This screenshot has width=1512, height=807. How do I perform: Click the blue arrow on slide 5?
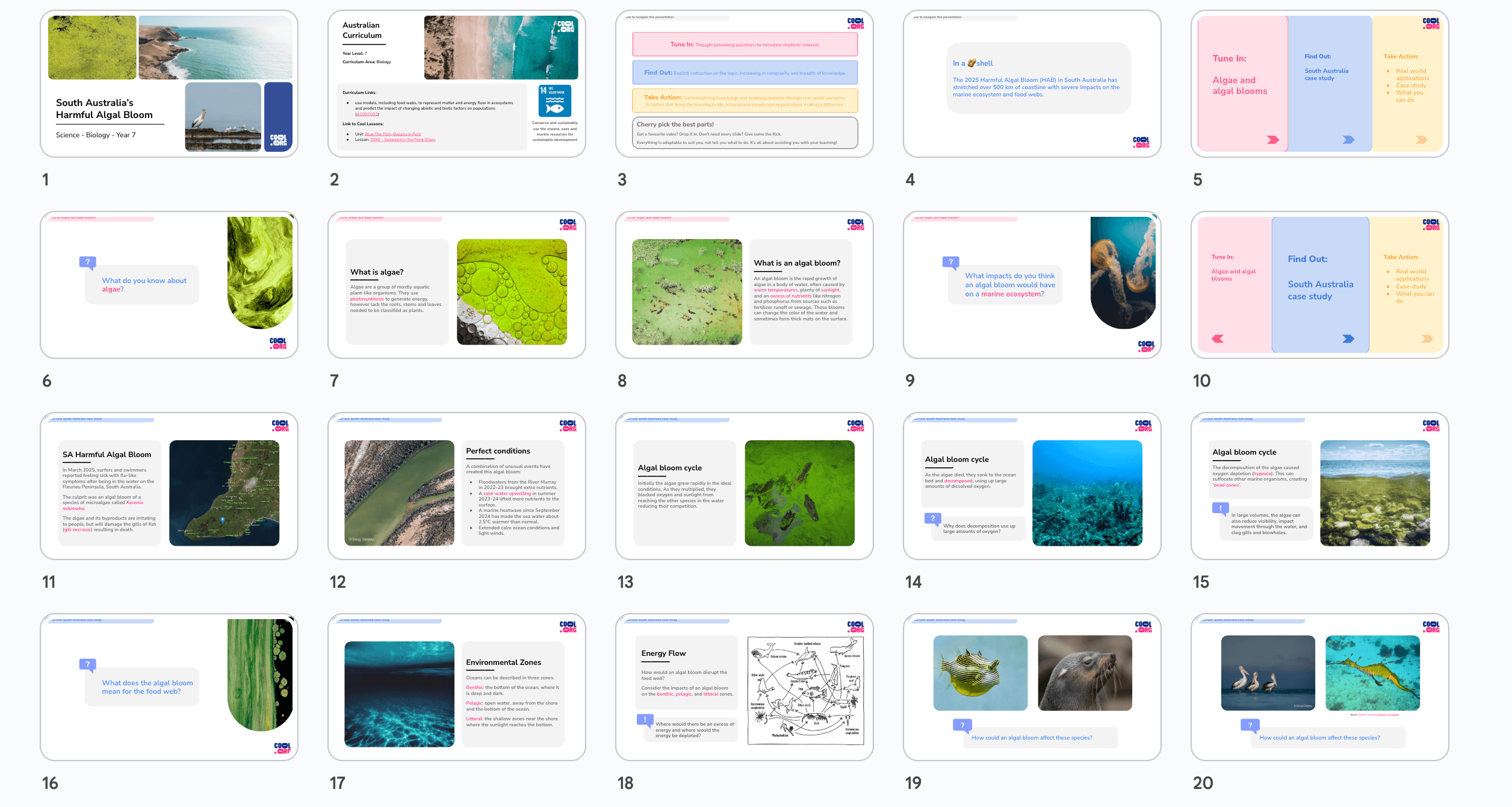tap(1348, 140)
